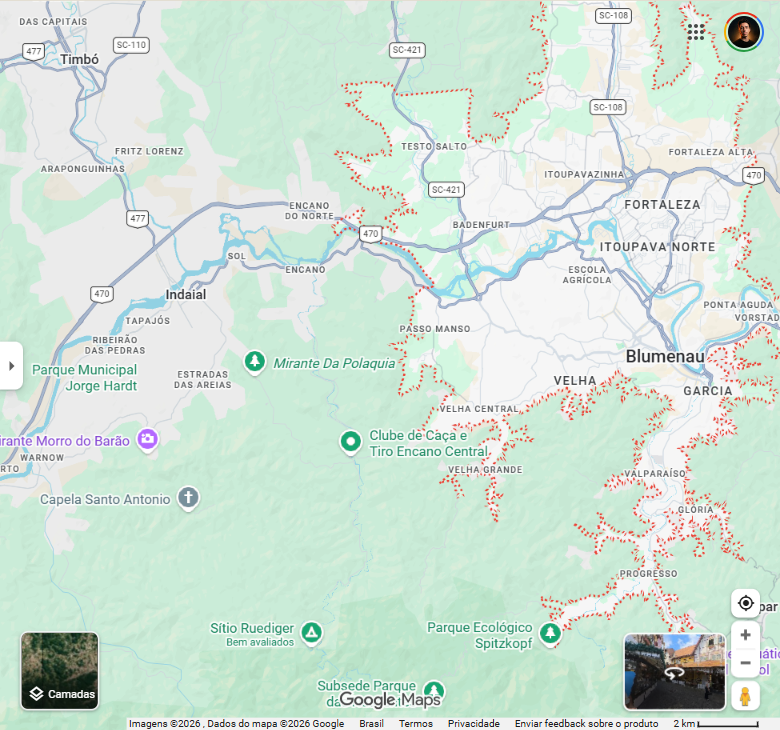
Task: Open the Termos link in footer
Action: tap(416, 723)
